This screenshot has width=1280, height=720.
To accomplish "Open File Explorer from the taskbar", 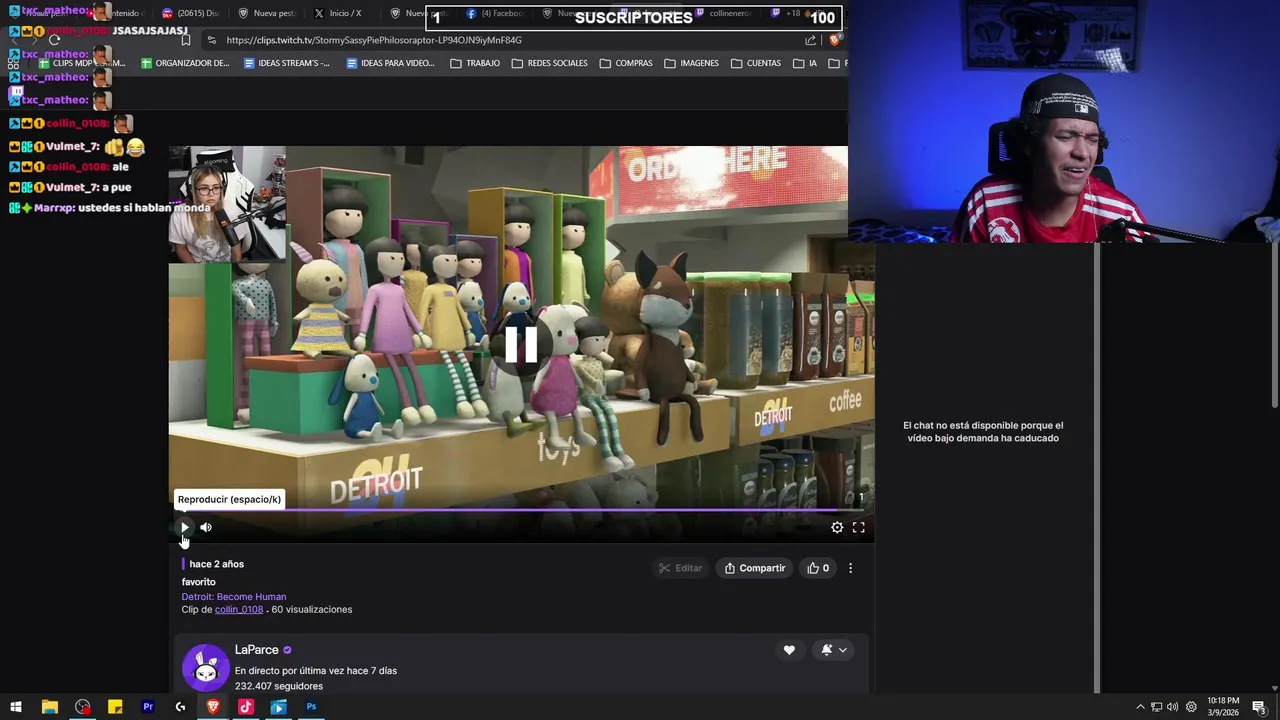I will (x=49, y=707).
